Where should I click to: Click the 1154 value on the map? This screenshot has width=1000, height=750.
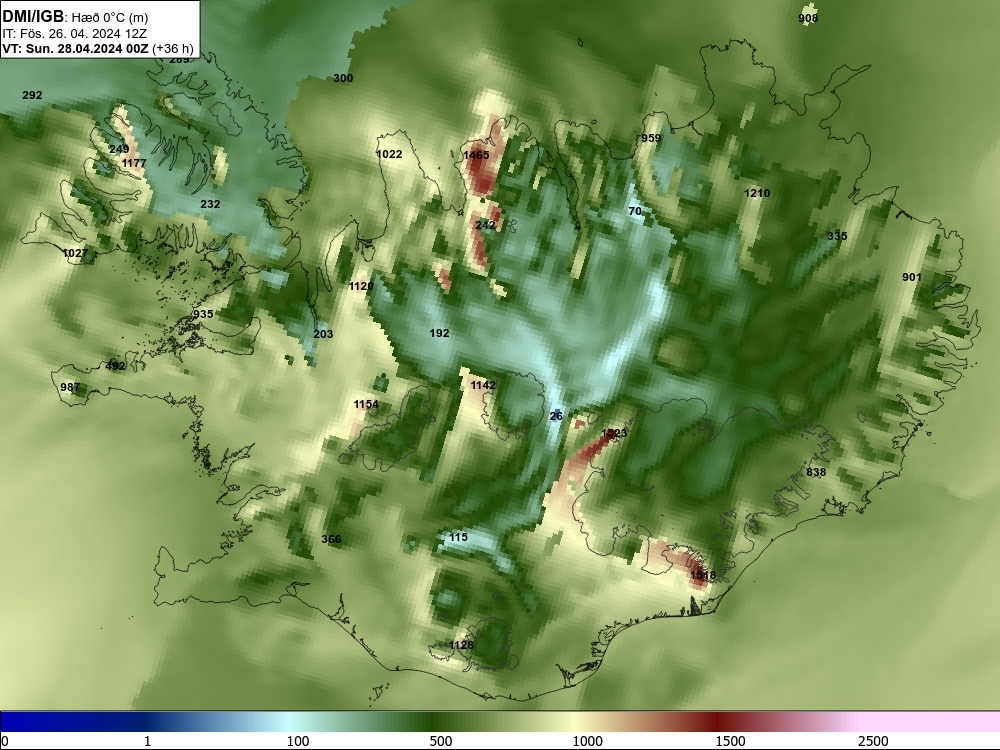[366, 404]
